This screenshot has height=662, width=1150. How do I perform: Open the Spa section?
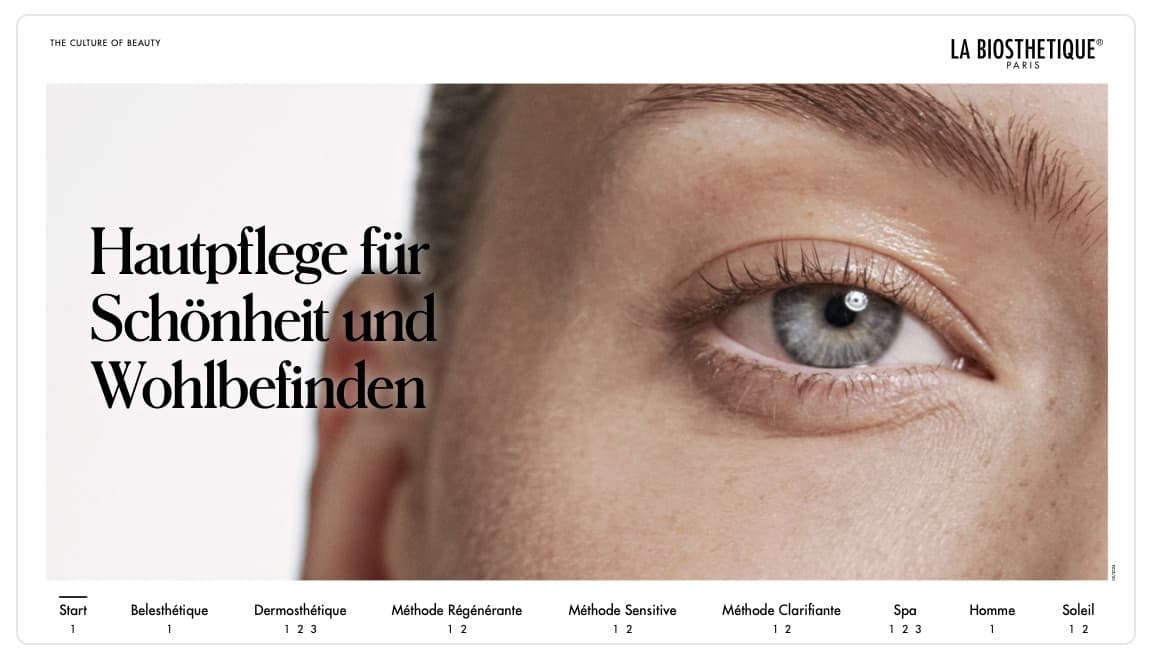(905, 610)
